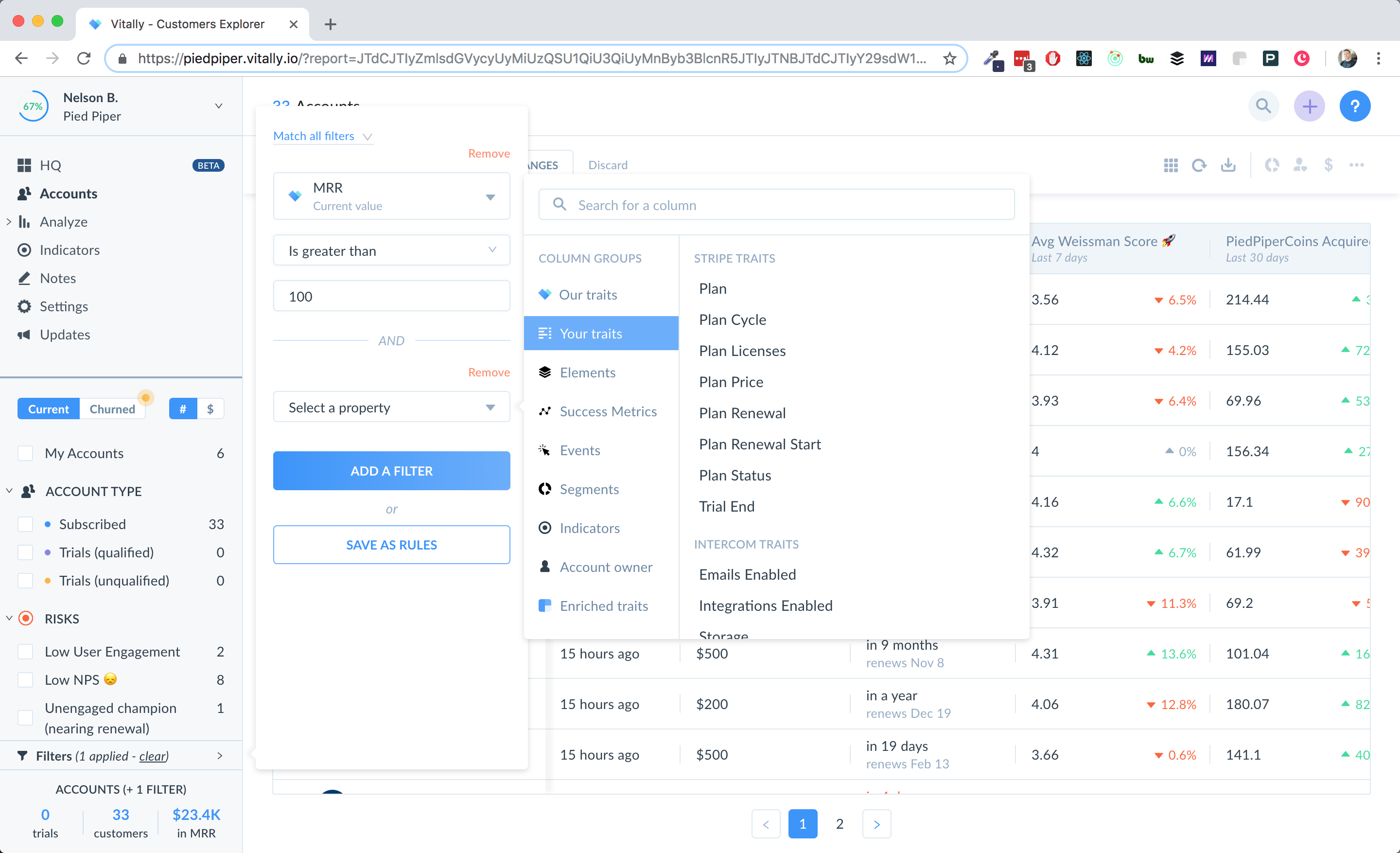Select the Events column group
Image resolution: width=1400 pixels, height=853 pixels.
tap(601, 450)
